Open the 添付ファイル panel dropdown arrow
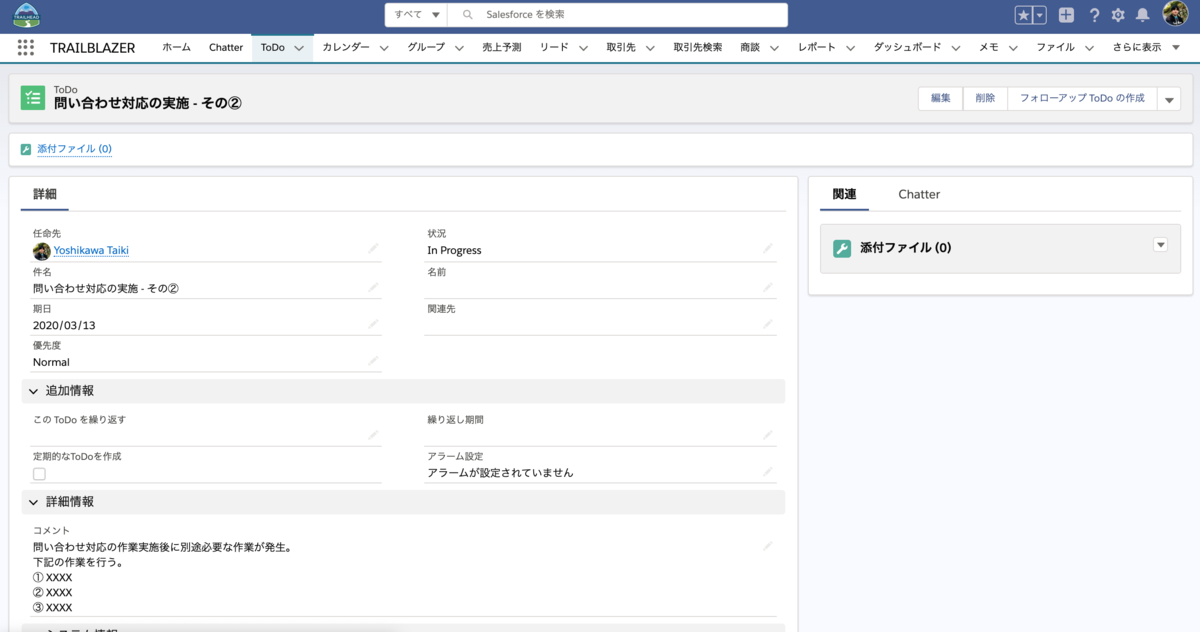1200x632 pixels. click(1160, 245)
